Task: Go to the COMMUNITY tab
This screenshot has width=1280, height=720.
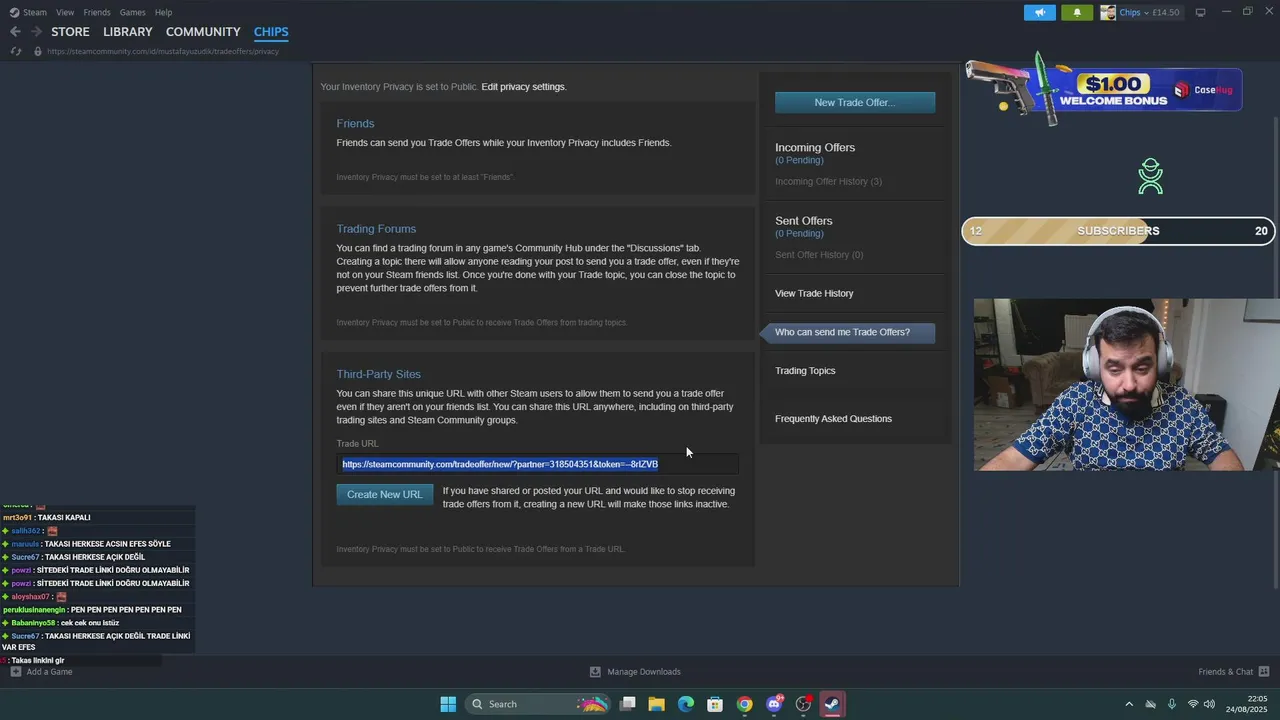Action: click(x=203, y=32)
